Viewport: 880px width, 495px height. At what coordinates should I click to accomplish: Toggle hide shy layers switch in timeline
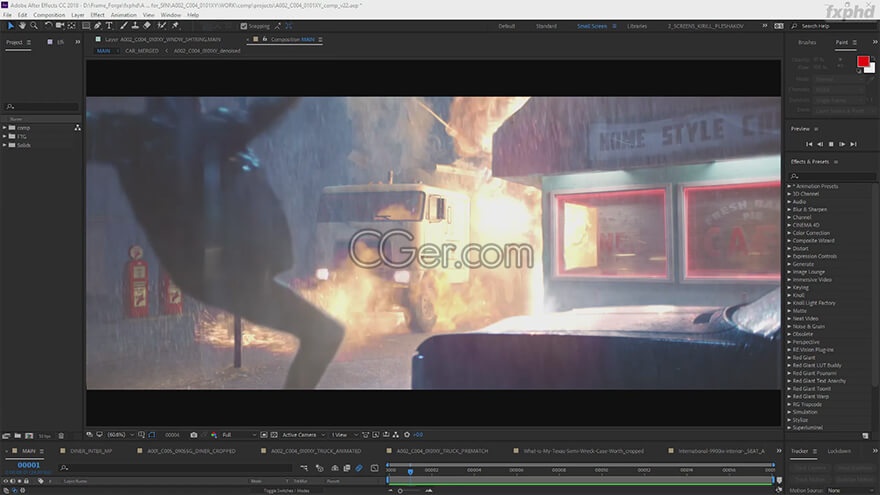(x=334, y=468)
